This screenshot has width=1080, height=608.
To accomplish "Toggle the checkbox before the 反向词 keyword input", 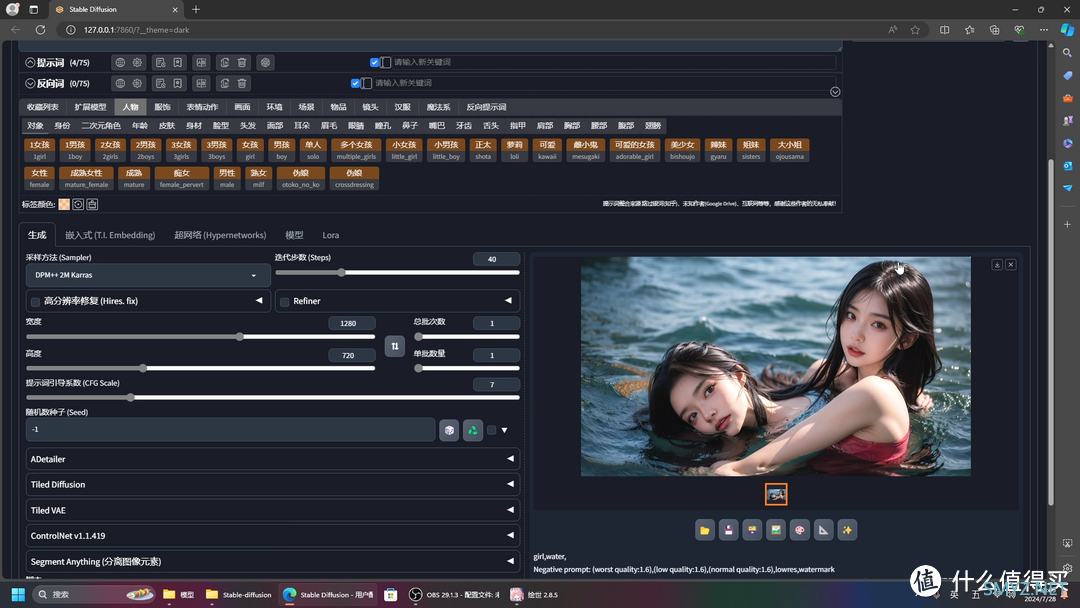I will [x=355, y=83].
